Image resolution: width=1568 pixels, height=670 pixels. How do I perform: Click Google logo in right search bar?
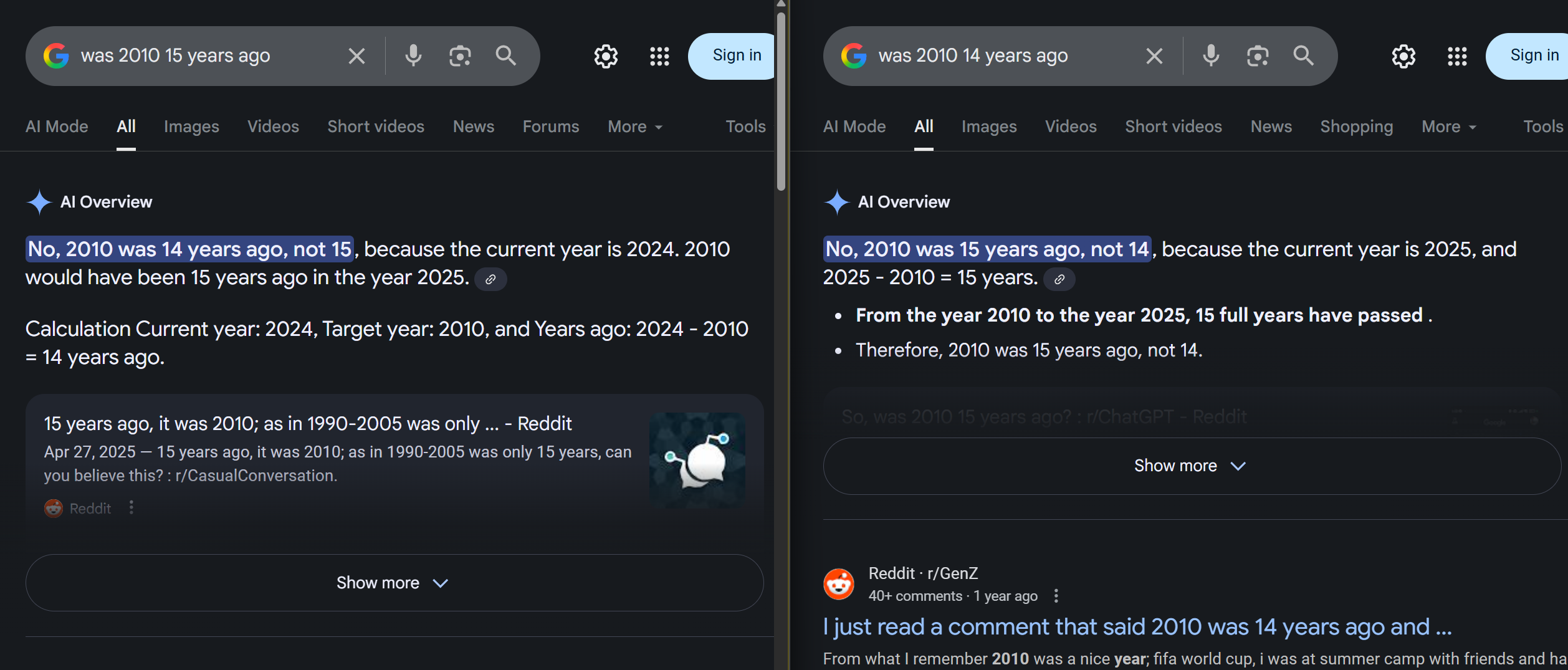coord(854,56)
